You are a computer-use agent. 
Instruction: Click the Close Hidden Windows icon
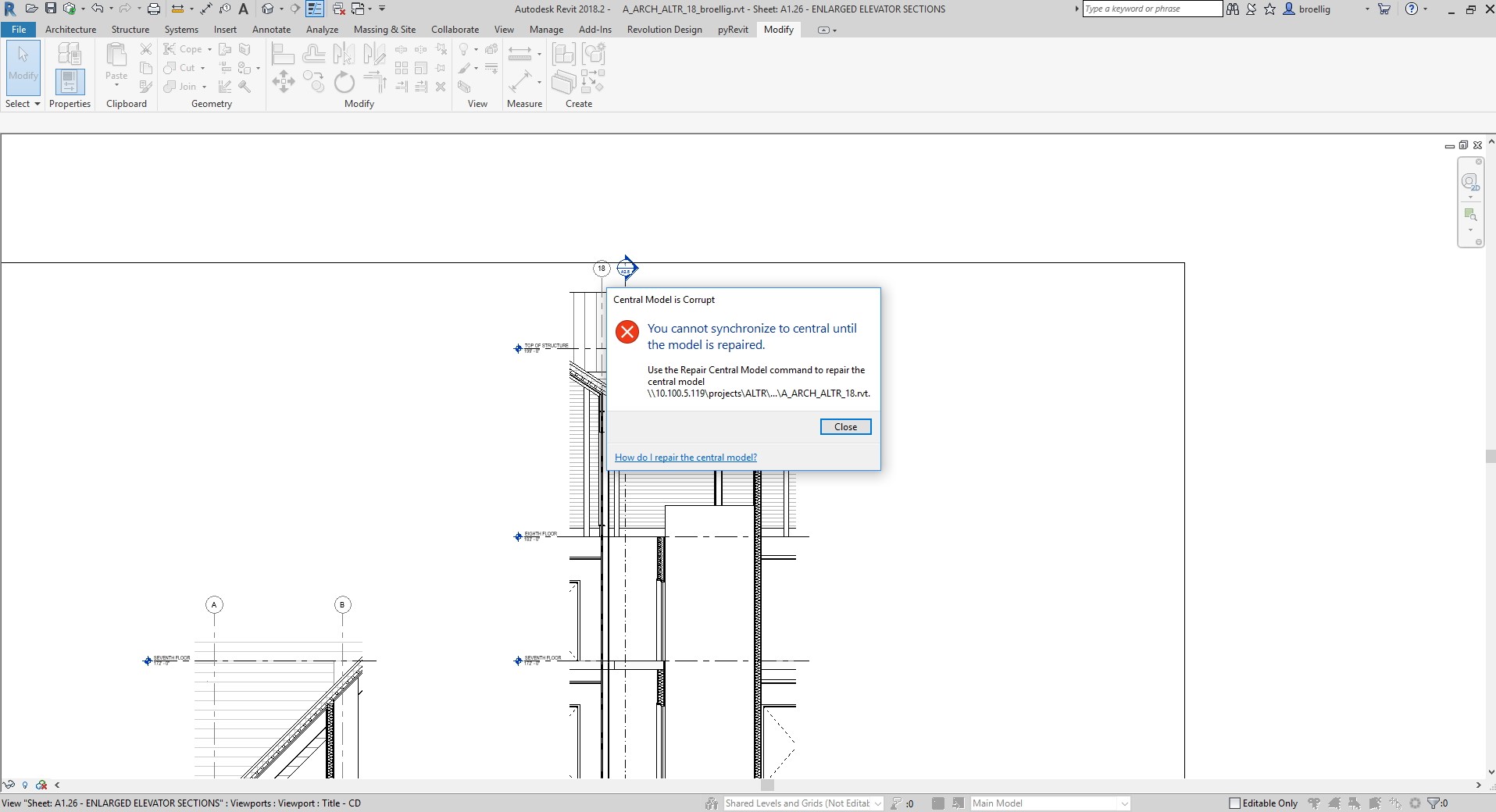coord(339,9)
